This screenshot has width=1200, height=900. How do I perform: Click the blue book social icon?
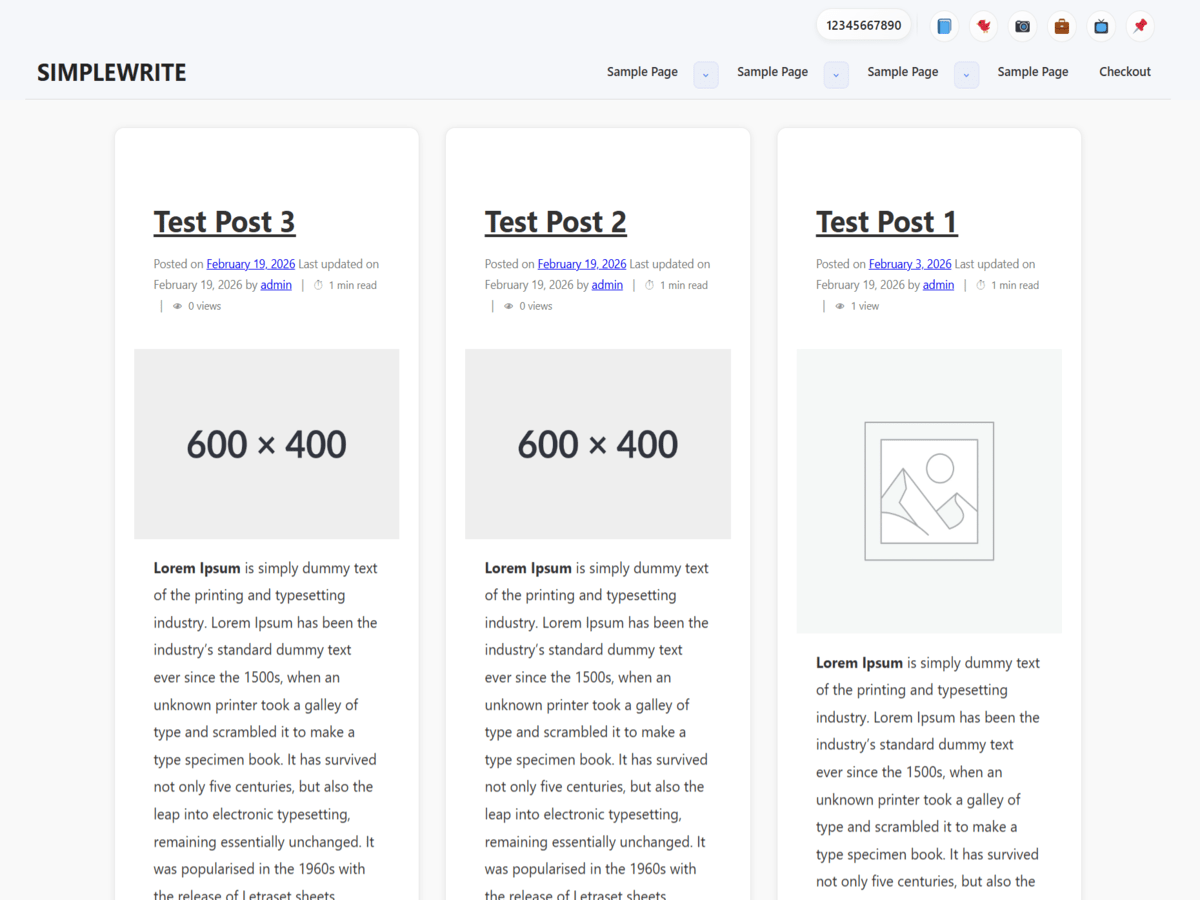pyautogui.click(x=944, y=26)
